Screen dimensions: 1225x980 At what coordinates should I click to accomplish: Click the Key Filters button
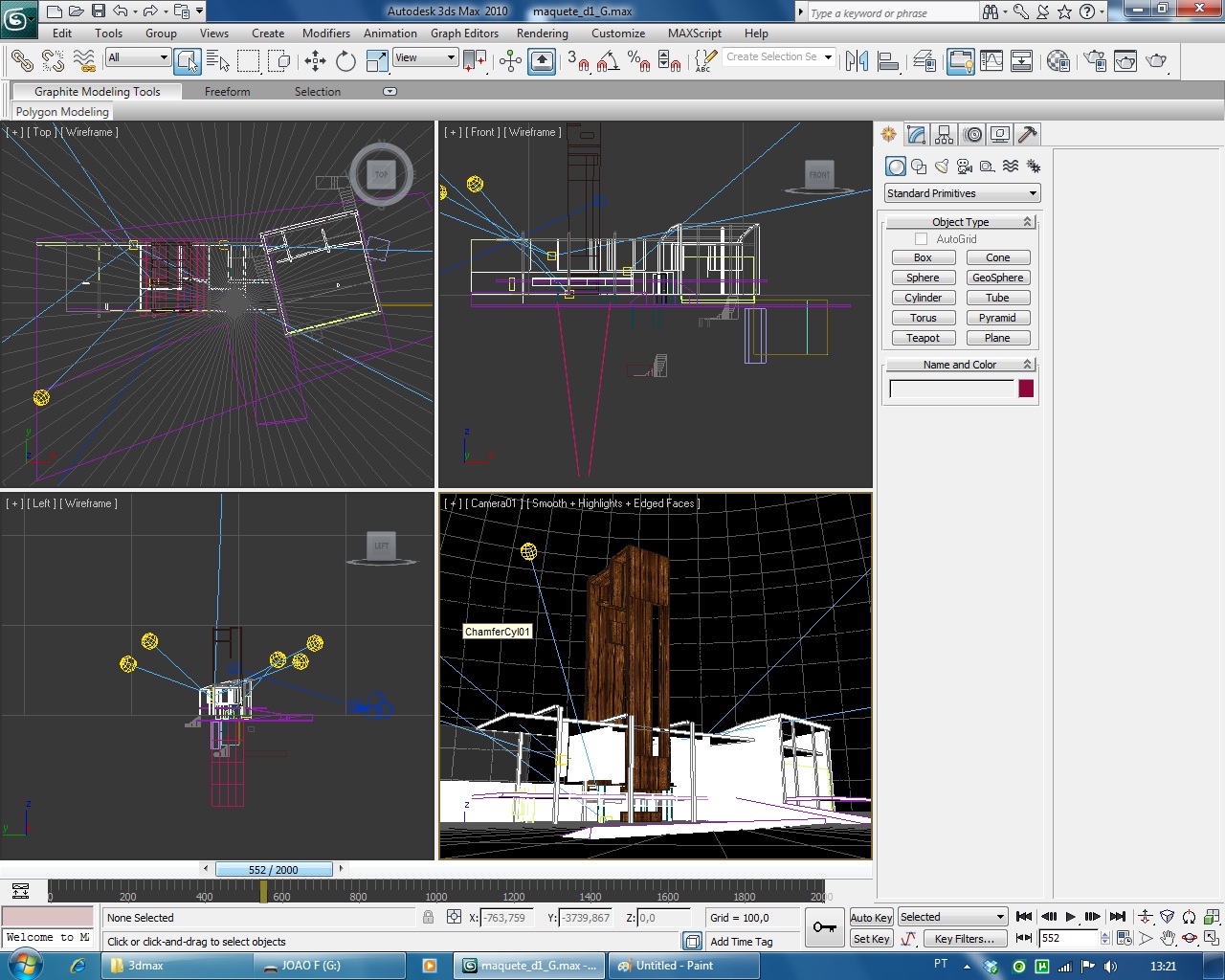(965, 939)
